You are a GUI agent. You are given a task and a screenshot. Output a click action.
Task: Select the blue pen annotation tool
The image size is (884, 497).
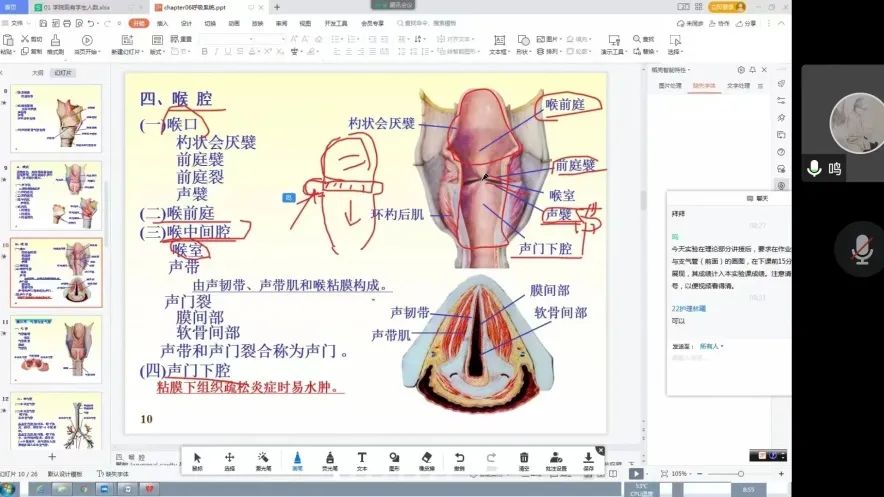(x=297, y=460)
